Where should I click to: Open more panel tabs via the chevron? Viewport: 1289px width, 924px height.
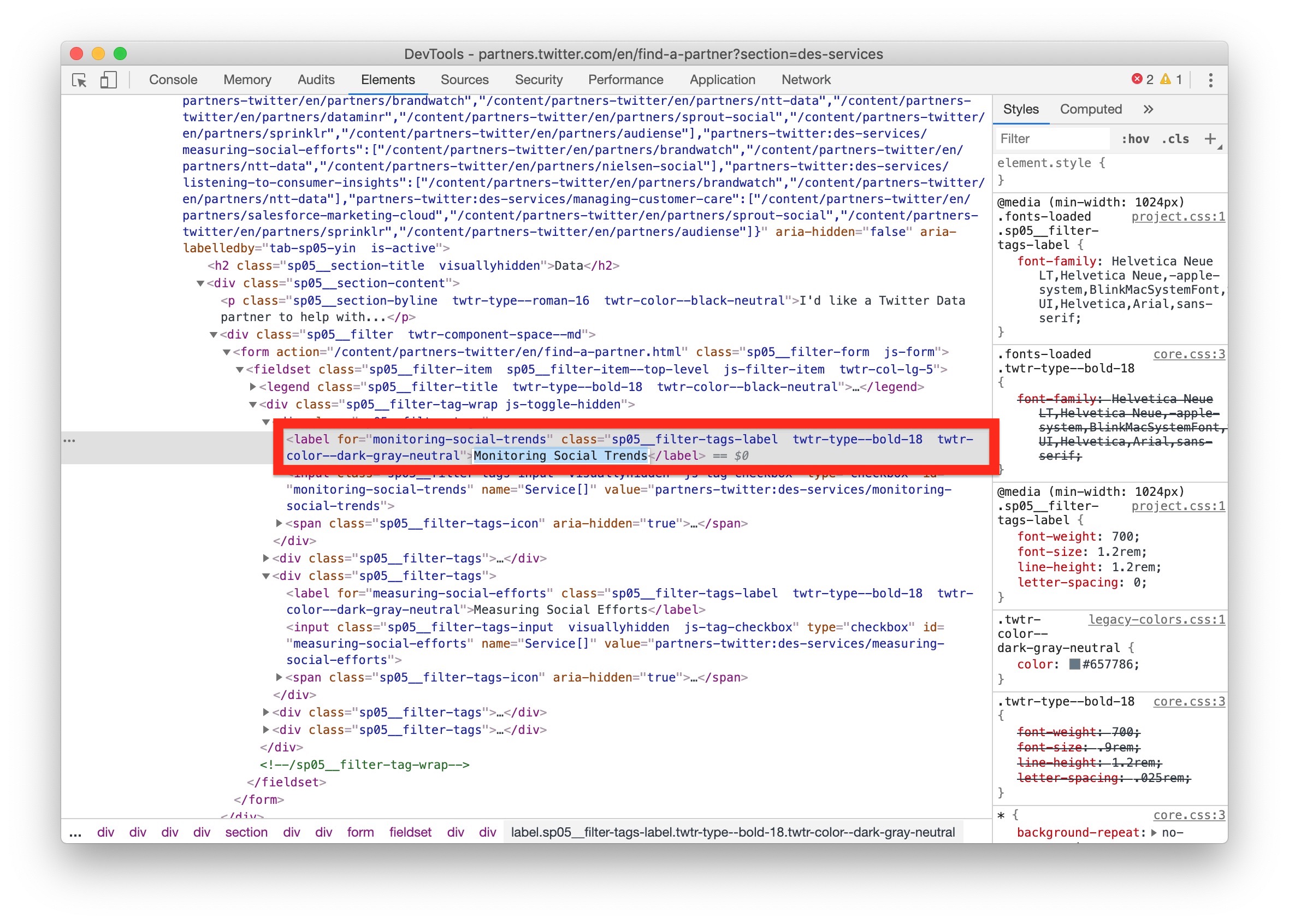click(1148, 109)
